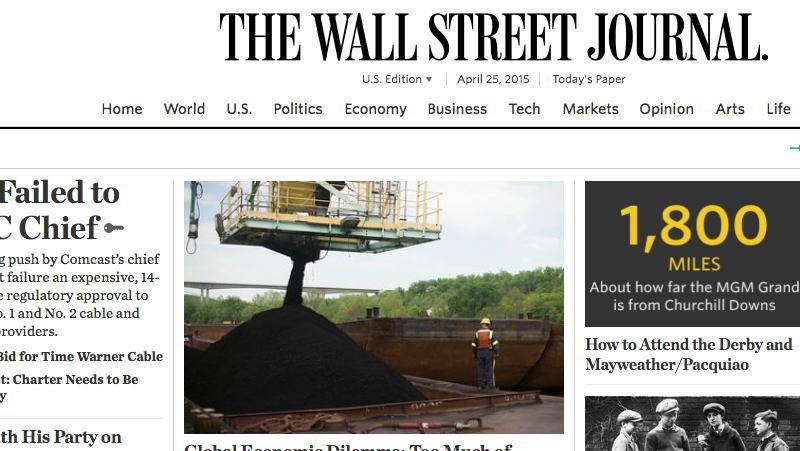
Task: Go to the Home section
Action: [122, 109]
